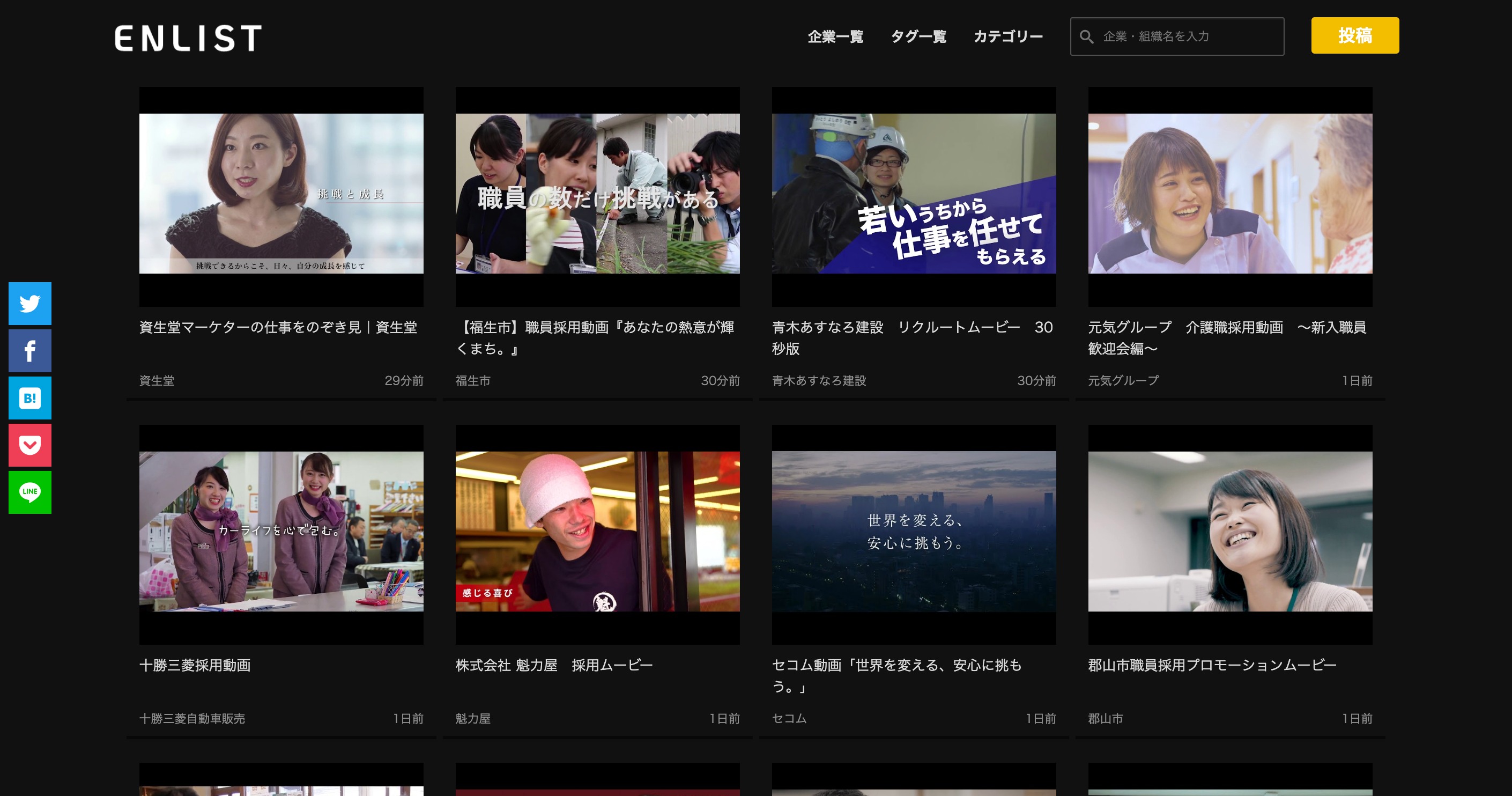The height and width of the screenshot is (796, 1512).
Task: Share the page on Twitter
Action: 29,304
